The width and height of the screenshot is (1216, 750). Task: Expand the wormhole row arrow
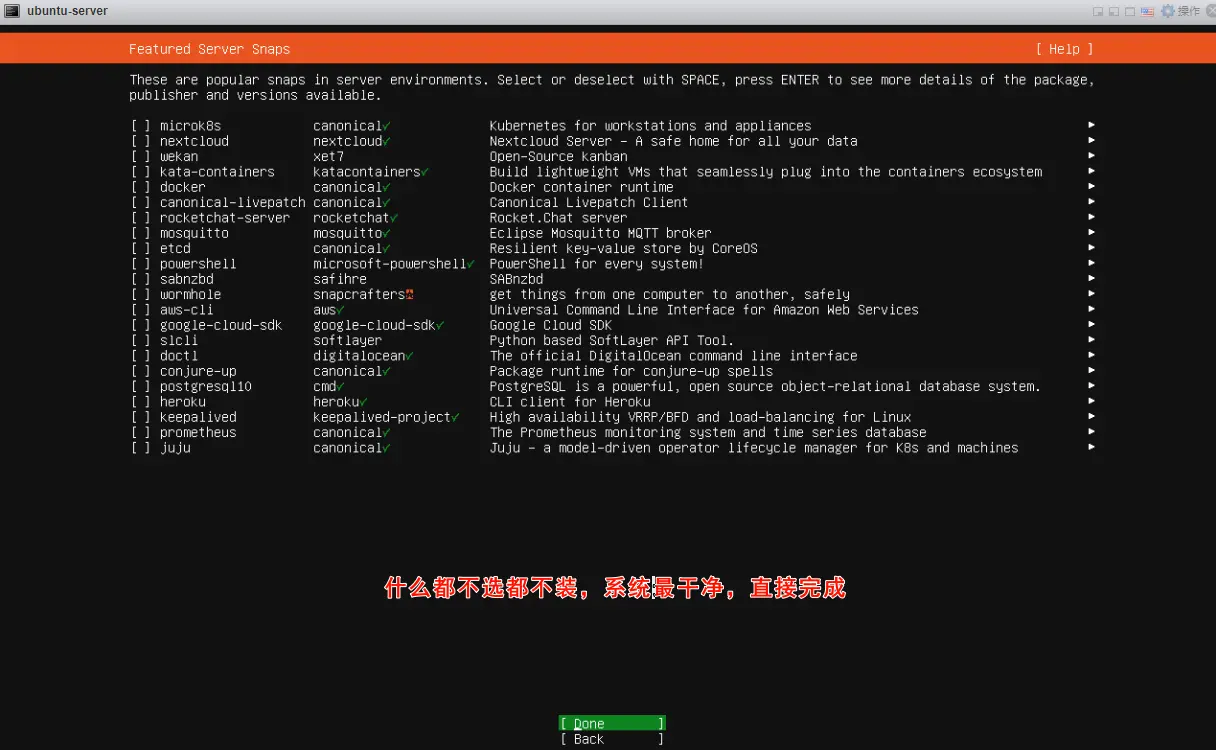1091,295
